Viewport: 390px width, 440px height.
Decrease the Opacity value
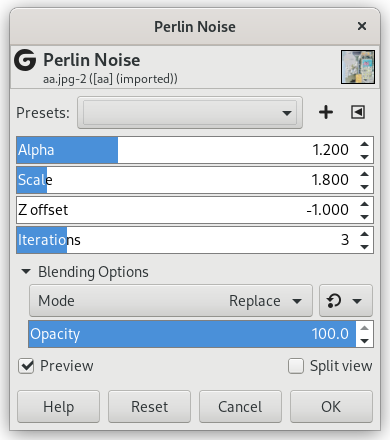coord(365,340)
